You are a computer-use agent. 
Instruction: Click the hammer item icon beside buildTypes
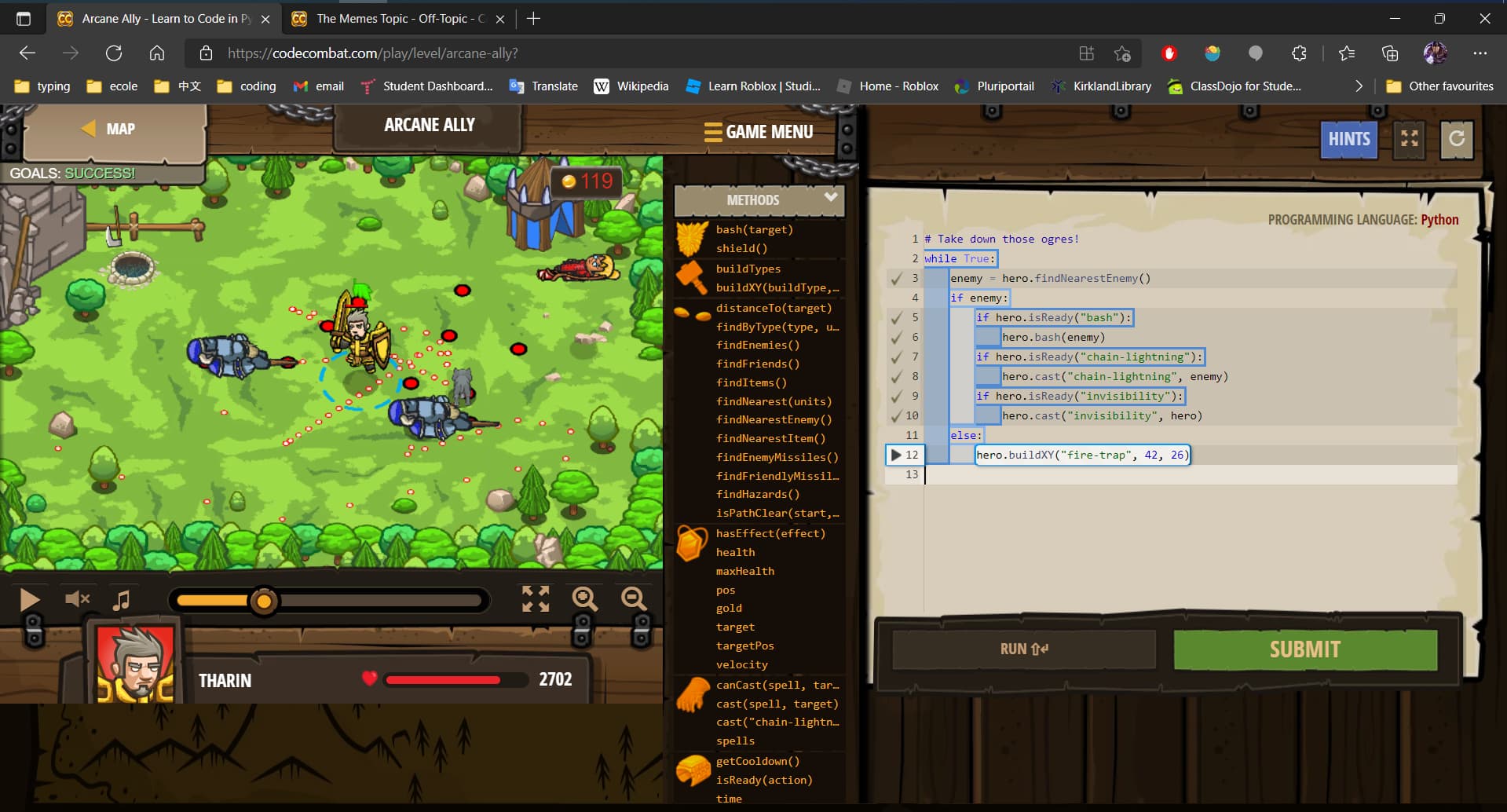pyautogui.click(x=692, y=278)
